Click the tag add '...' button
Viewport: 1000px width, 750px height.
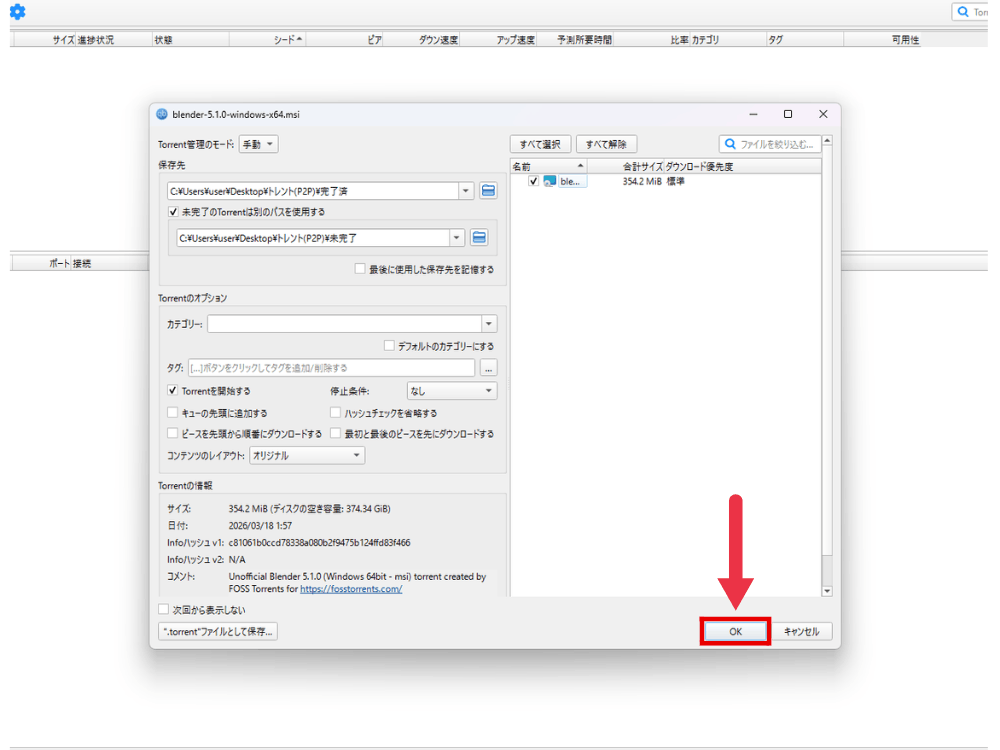click(488, 368)
